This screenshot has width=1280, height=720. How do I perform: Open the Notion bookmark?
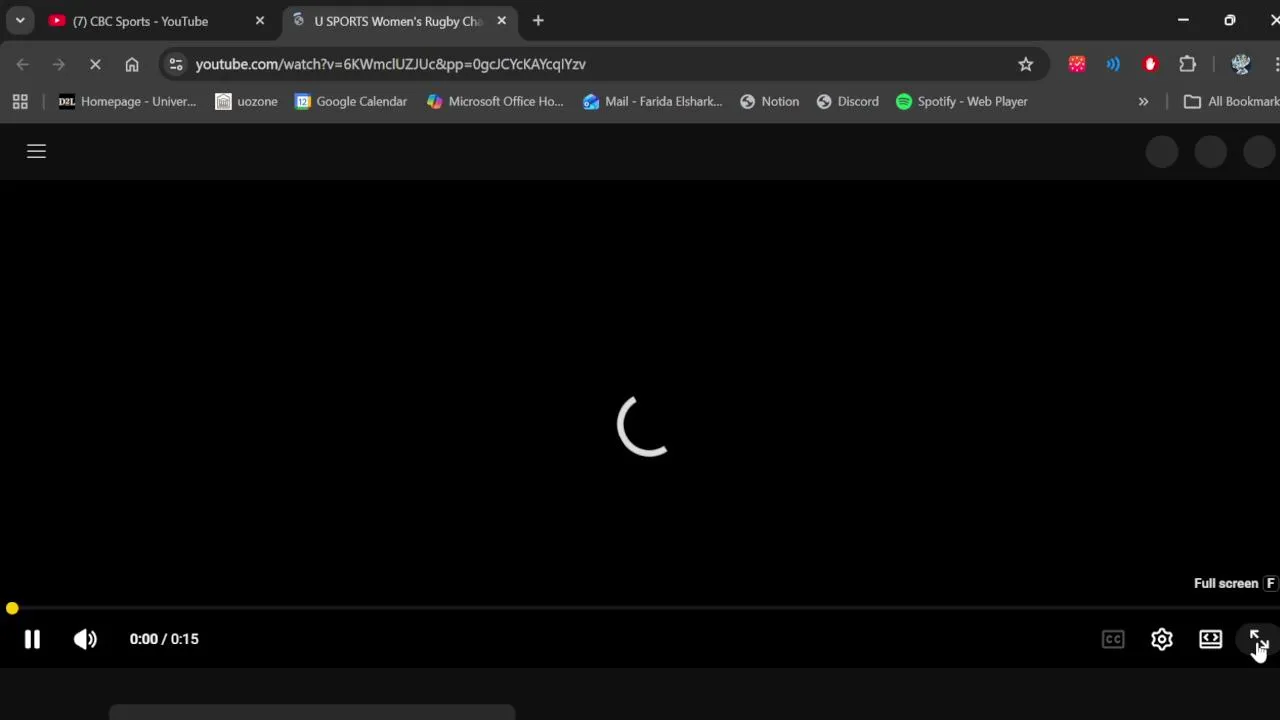[x=769, y=101]
